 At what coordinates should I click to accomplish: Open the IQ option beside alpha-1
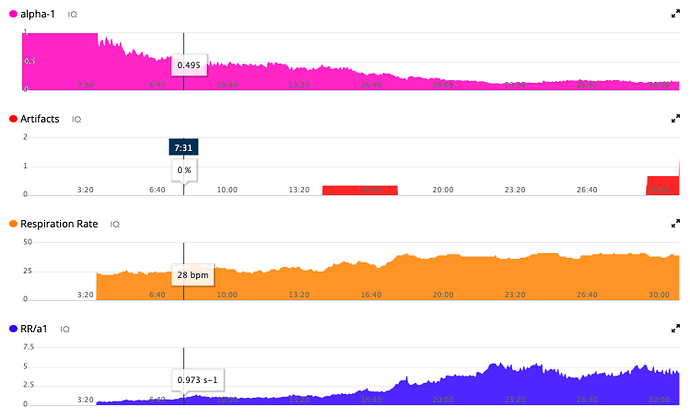73,15
